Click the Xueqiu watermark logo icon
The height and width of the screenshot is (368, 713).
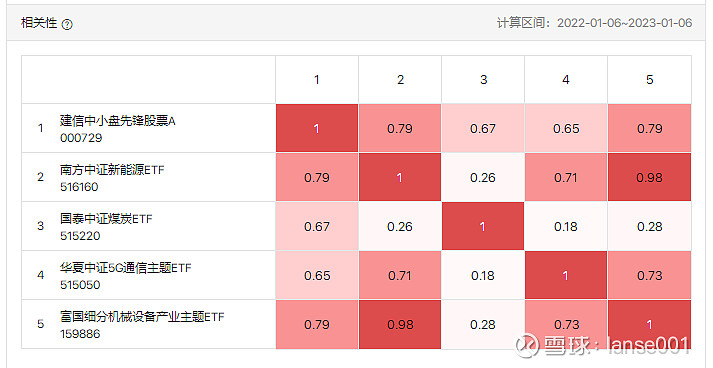tap(527, 344)
